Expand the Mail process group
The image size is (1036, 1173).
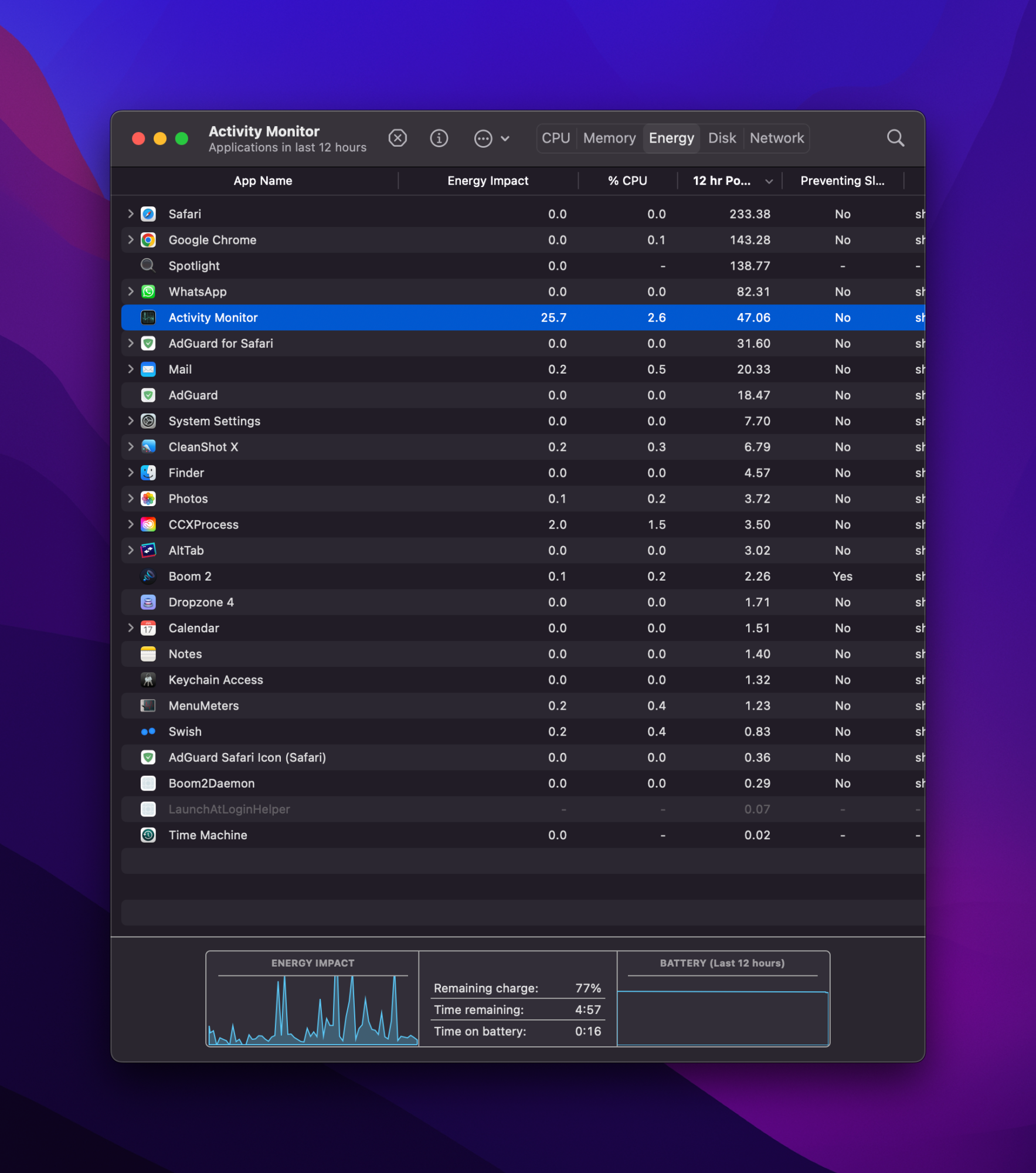point(131,369)
